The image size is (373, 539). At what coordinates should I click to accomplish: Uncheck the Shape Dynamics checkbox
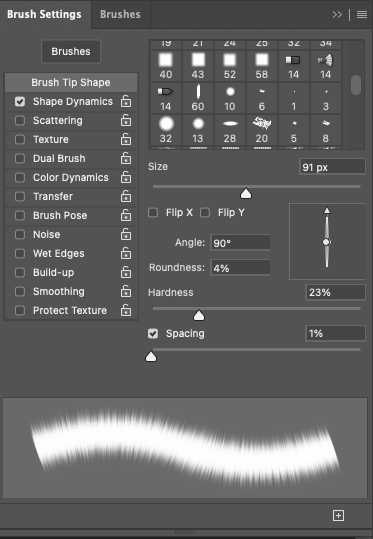20,101
